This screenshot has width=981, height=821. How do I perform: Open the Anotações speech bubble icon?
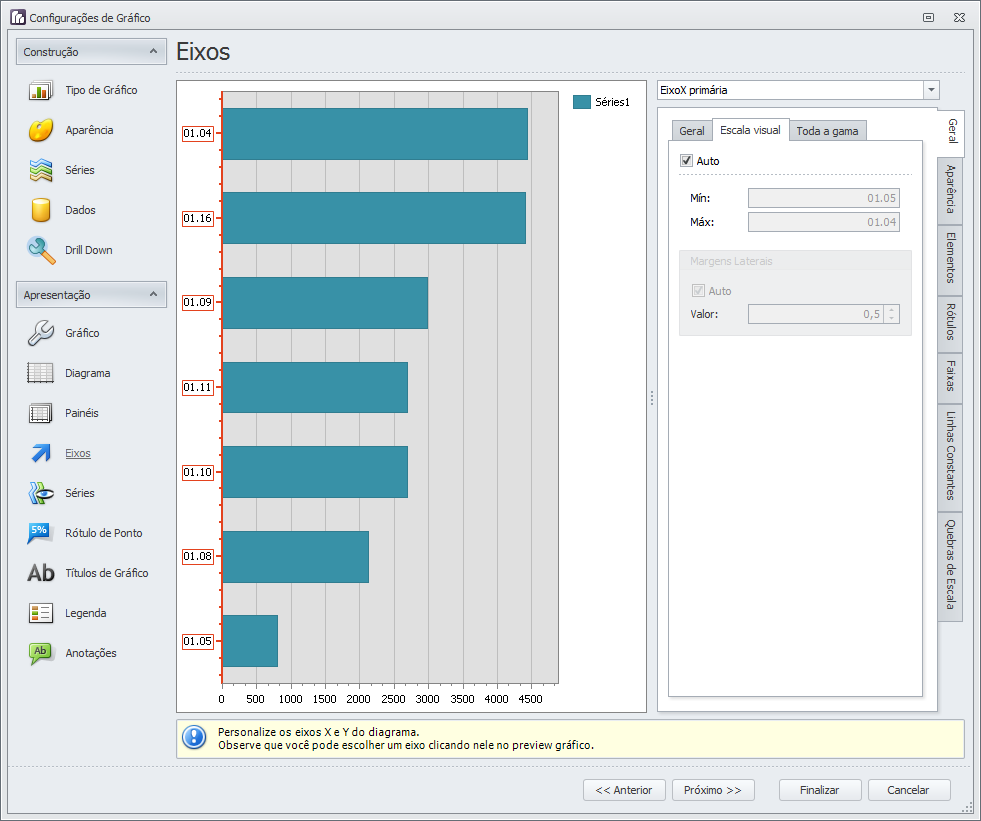click(41, 653)
